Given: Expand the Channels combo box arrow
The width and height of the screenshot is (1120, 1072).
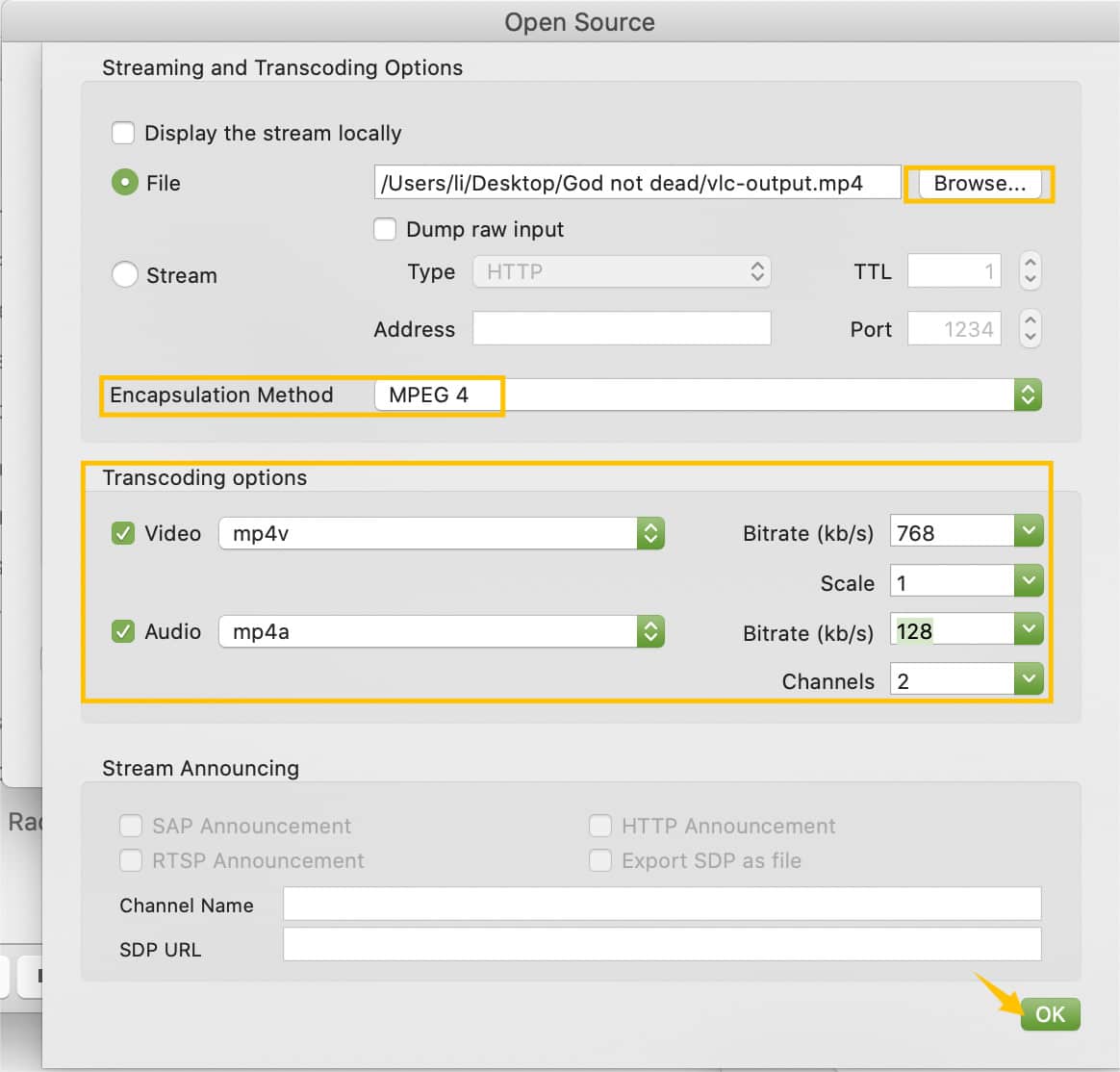Looking at the screenshot, I should (x=1029, y=679).
